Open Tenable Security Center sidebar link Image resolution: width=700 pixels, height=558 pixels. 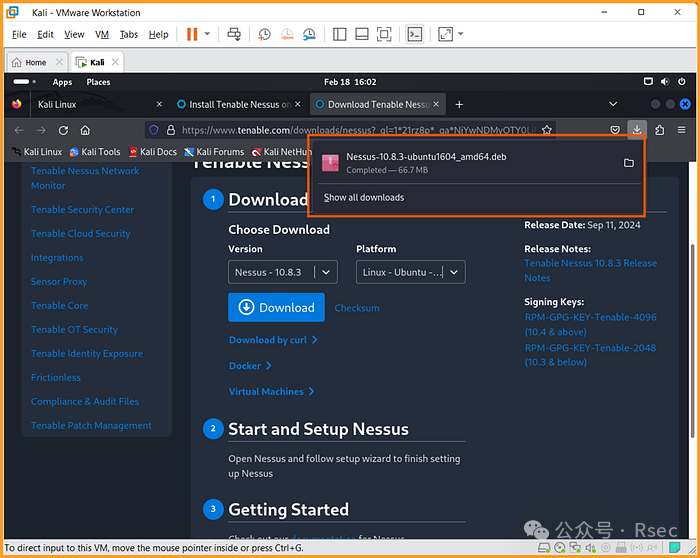click(x=82, y=210)
